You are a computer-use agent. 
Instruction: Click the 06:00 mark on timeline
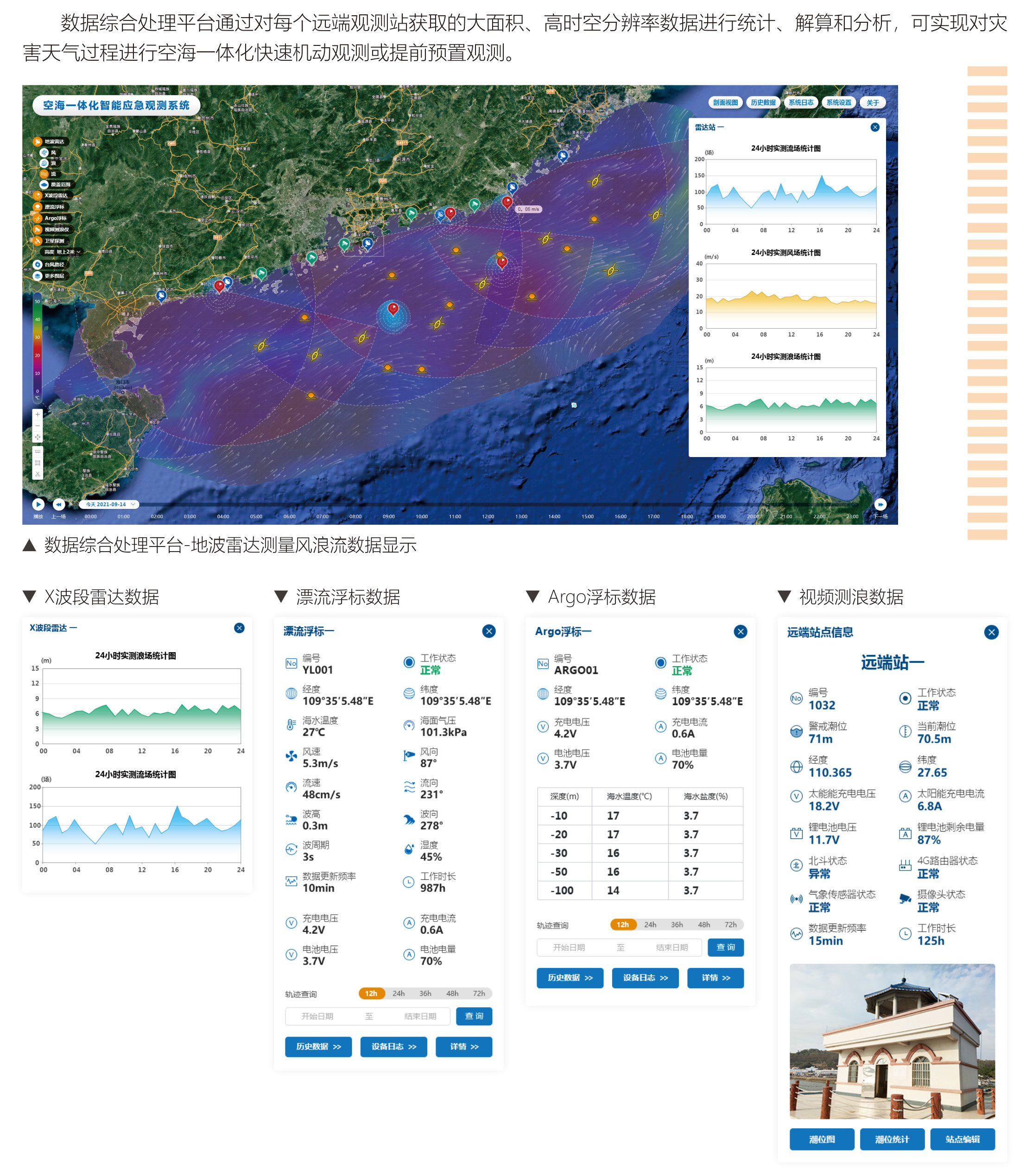(289, 516)
